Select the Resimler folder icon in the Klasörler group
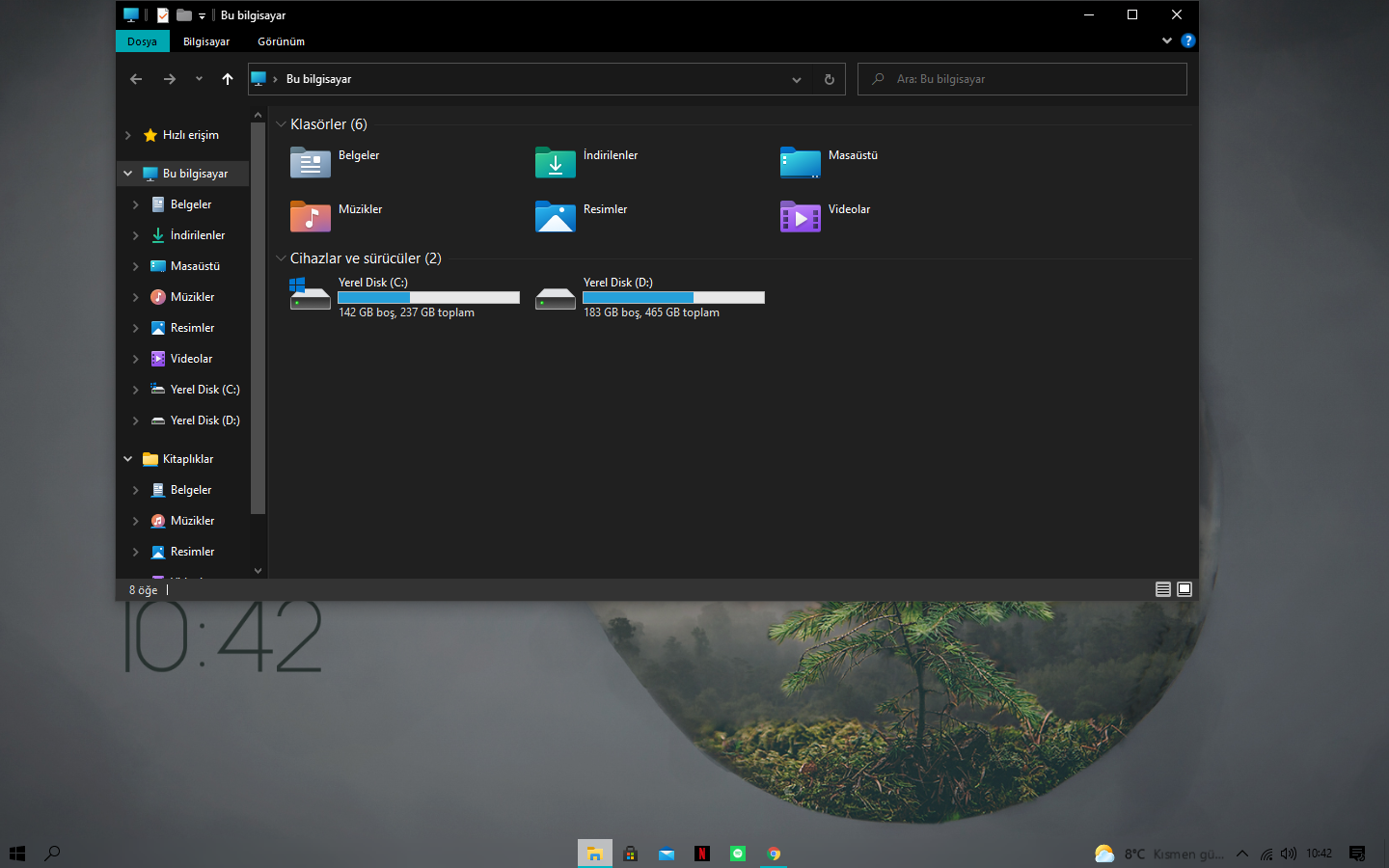This screenshot has height=868, width=1389. [556, 216]
